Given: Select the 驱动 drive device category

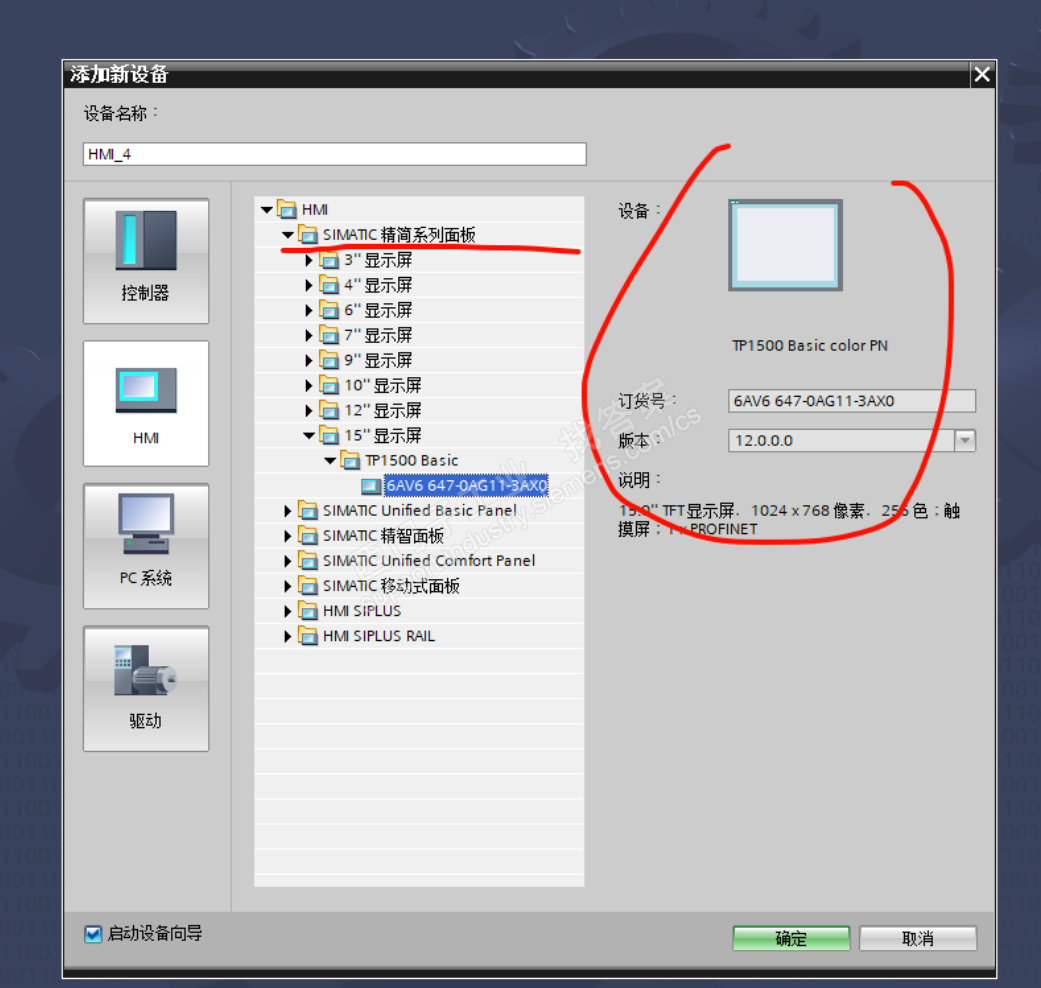Looking at the screenshot, I should pos(146,689).
